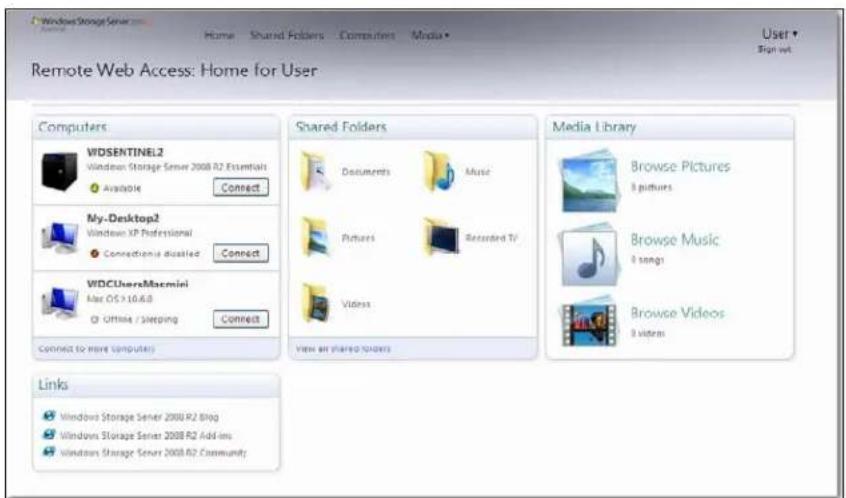Screen dimensions: 846x498
Task: Click the Mac OS X 10.6.0 text
Action: click(x=119, y=298)
